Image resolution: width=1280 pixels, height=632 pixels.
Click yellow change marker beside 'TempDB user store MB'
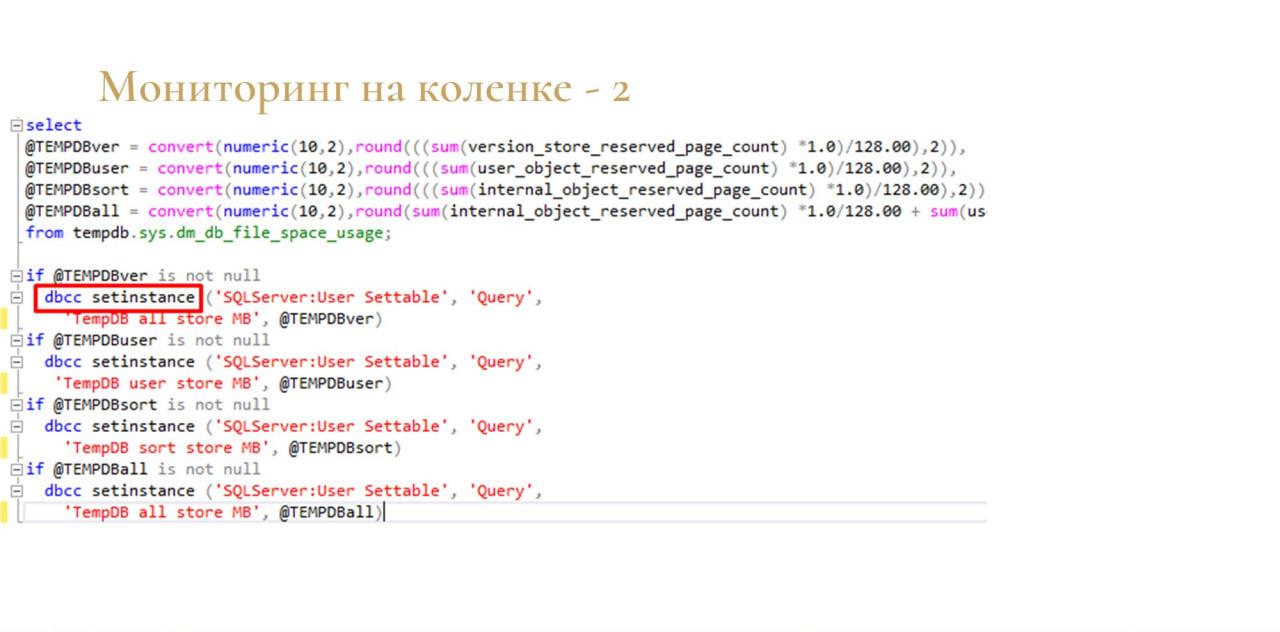pyautogui.click(x=4, y=383)
